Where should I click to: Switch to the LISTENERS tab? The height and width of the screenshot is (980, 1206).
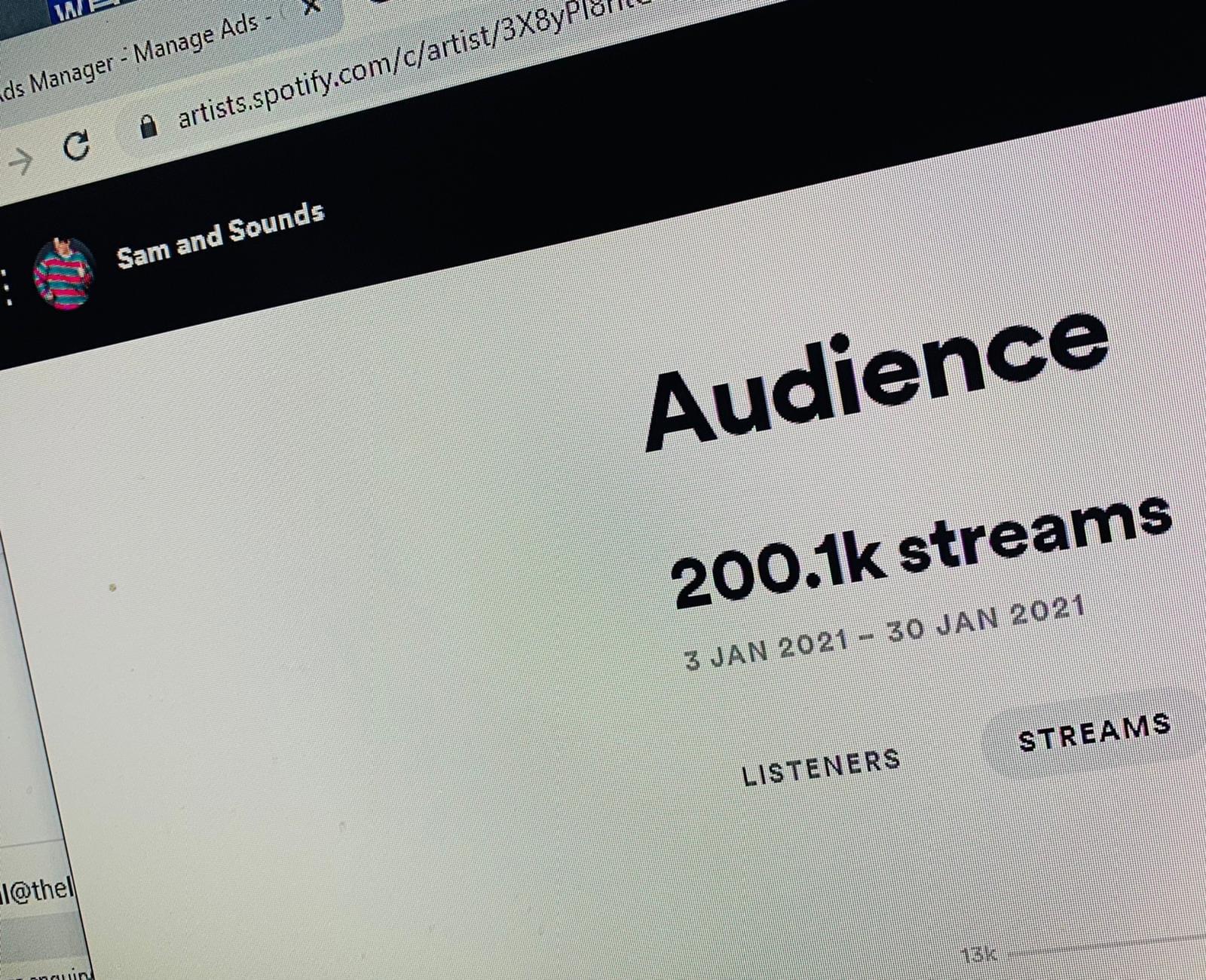point(821,767)
